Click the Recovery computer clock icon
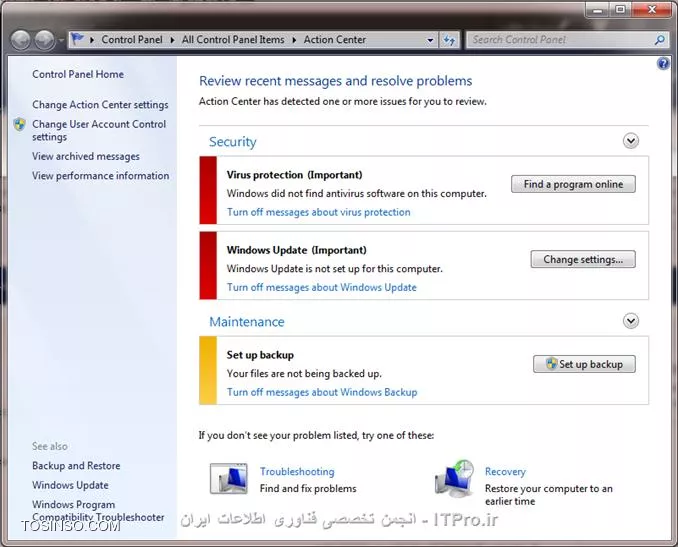Image resolution: width=678 pixels, height=547 pixels. (x=454, y=479)
